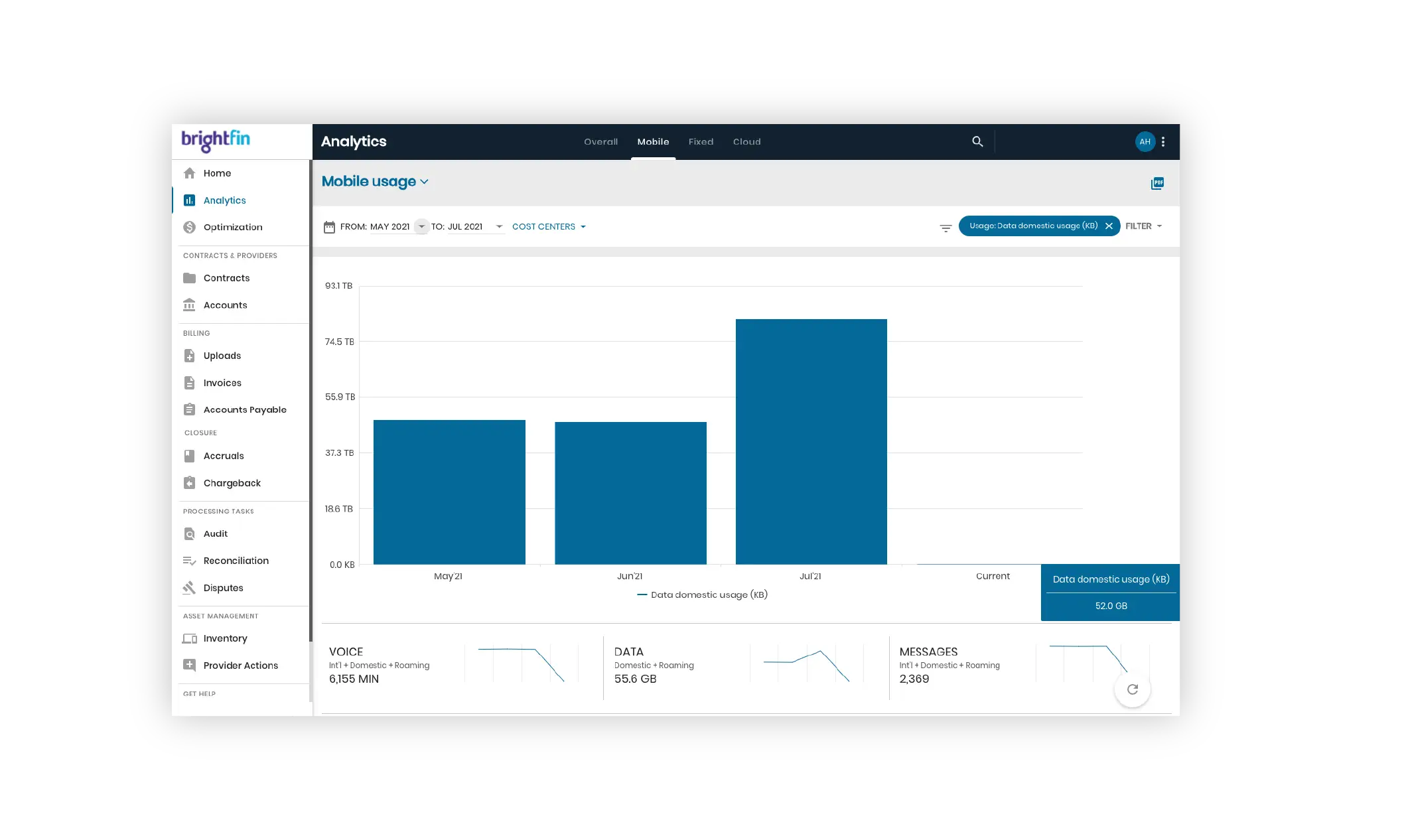
Task: Remove the Data domestic usage filter chip
Action: pos(1109,226)
